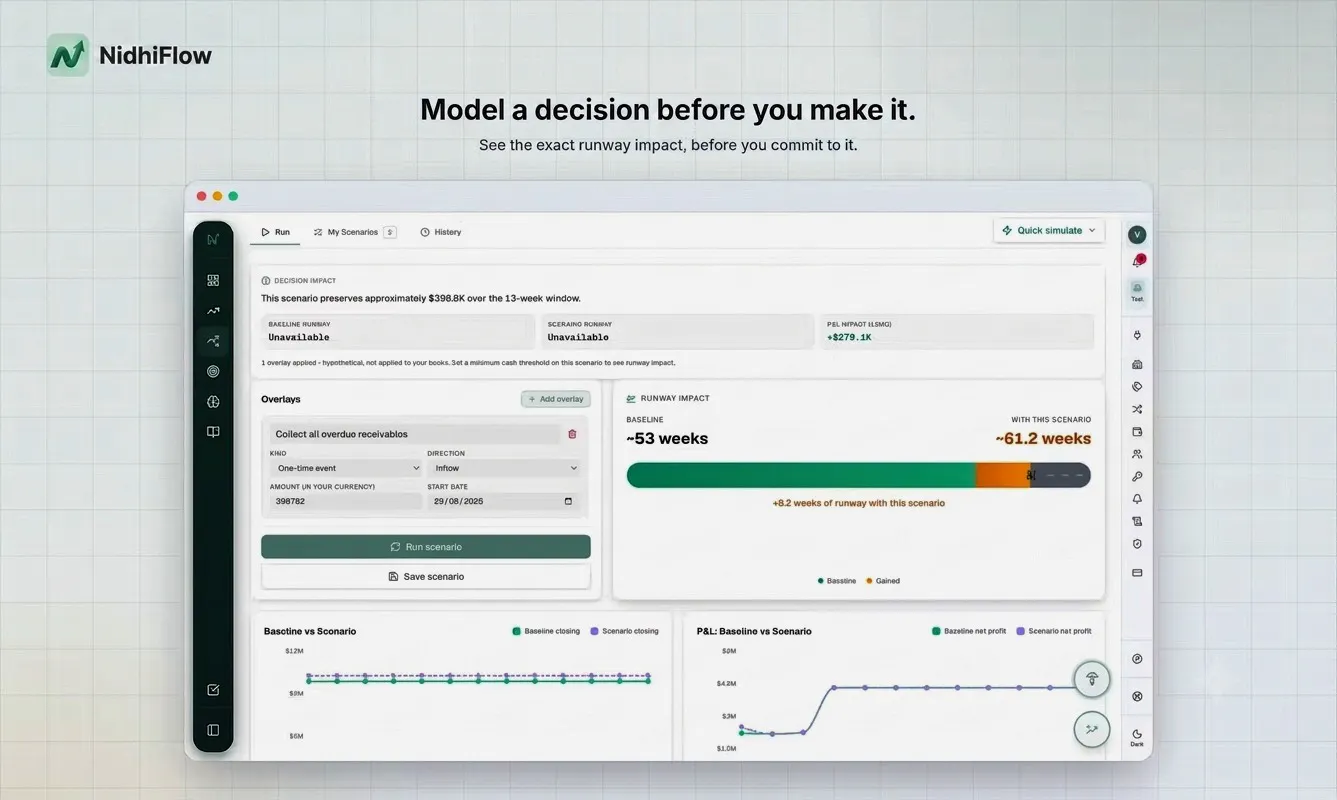Open the bank building icon in right rail
This screenshot has width=1337, height=800.
point(1137,364)
